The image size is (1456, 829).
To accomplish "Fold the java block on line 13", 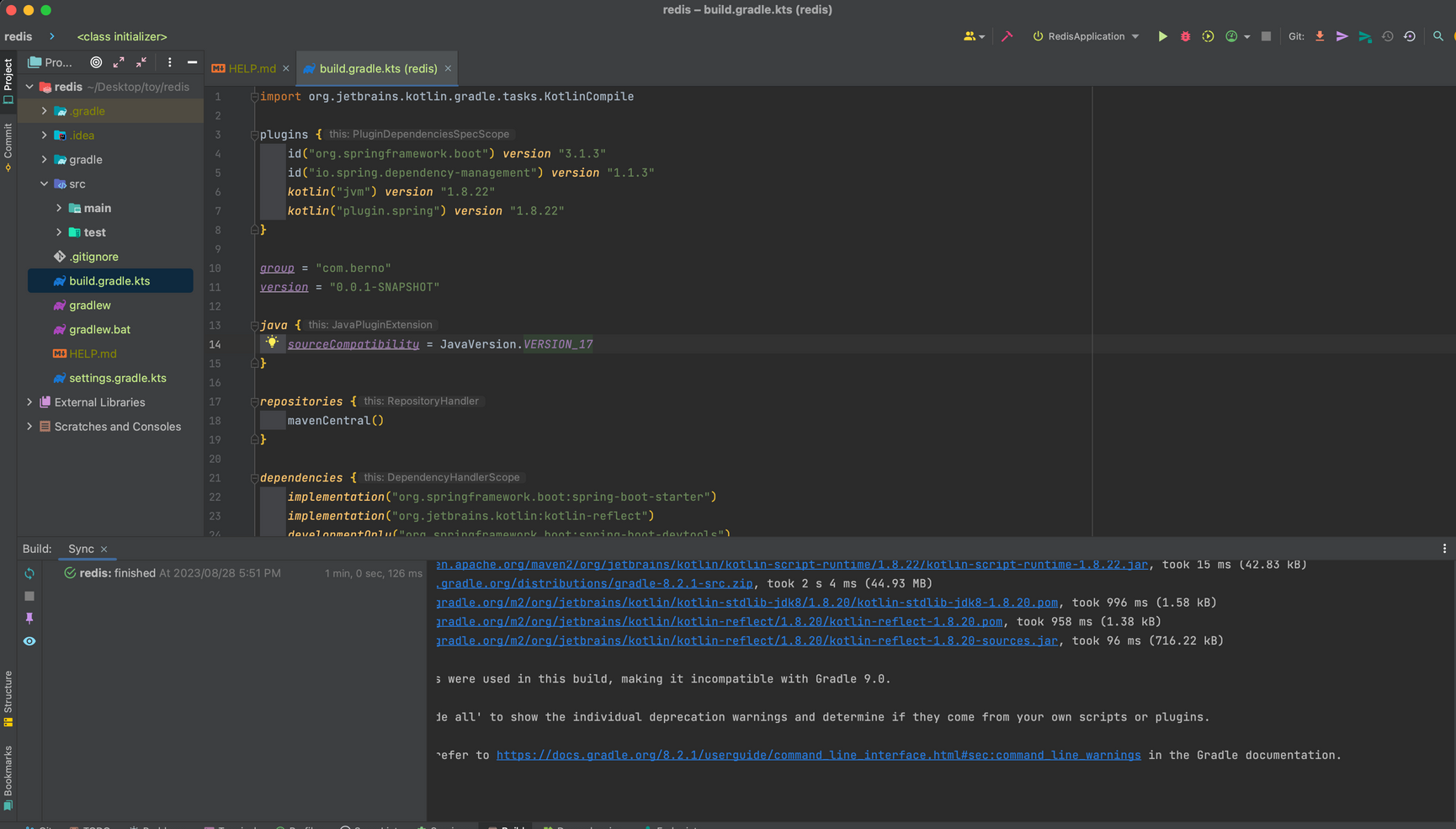I will click(254, 325).
